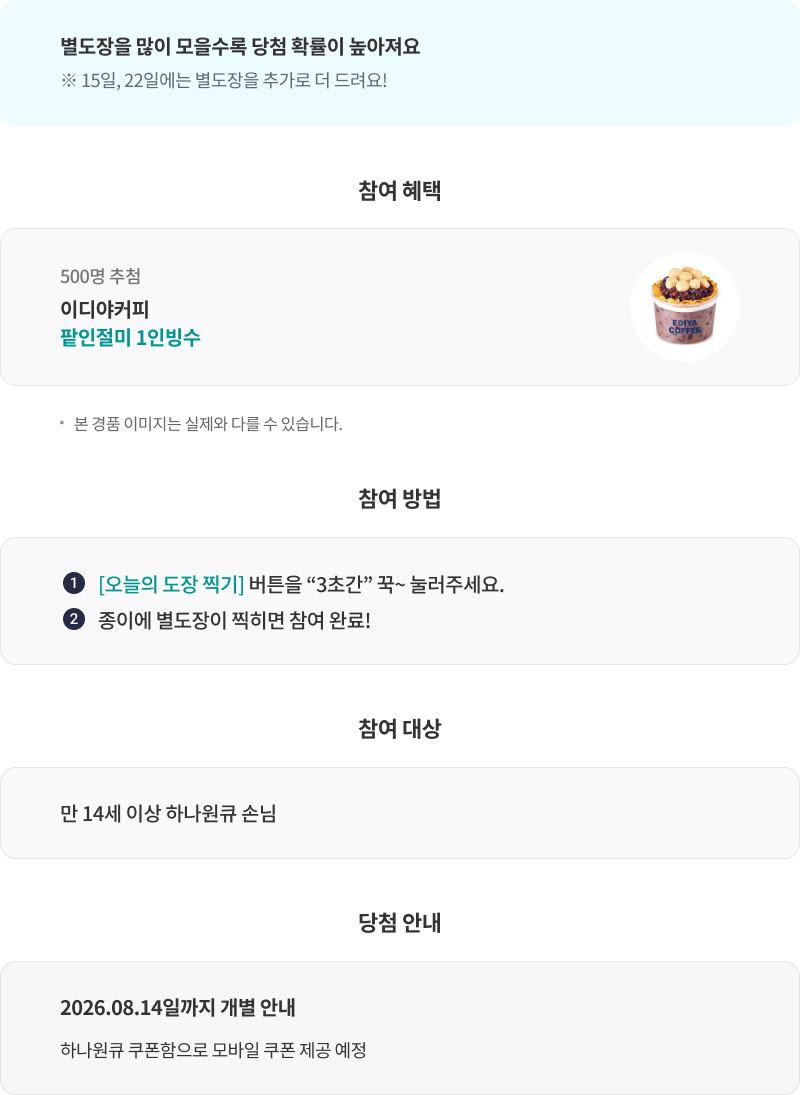This screenshot has height=1095, width=800.
Task: Click the “3초간” 꾹~ 눌러주세요 instruction
Action: pyautogui.click(x=405, y=584)
